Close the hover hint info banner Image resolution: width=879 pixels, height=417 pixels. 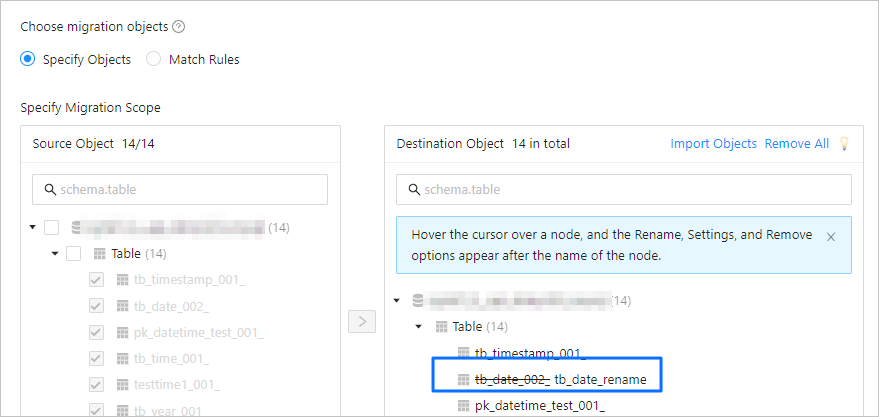pyautogui.click(x=830, y=237)
